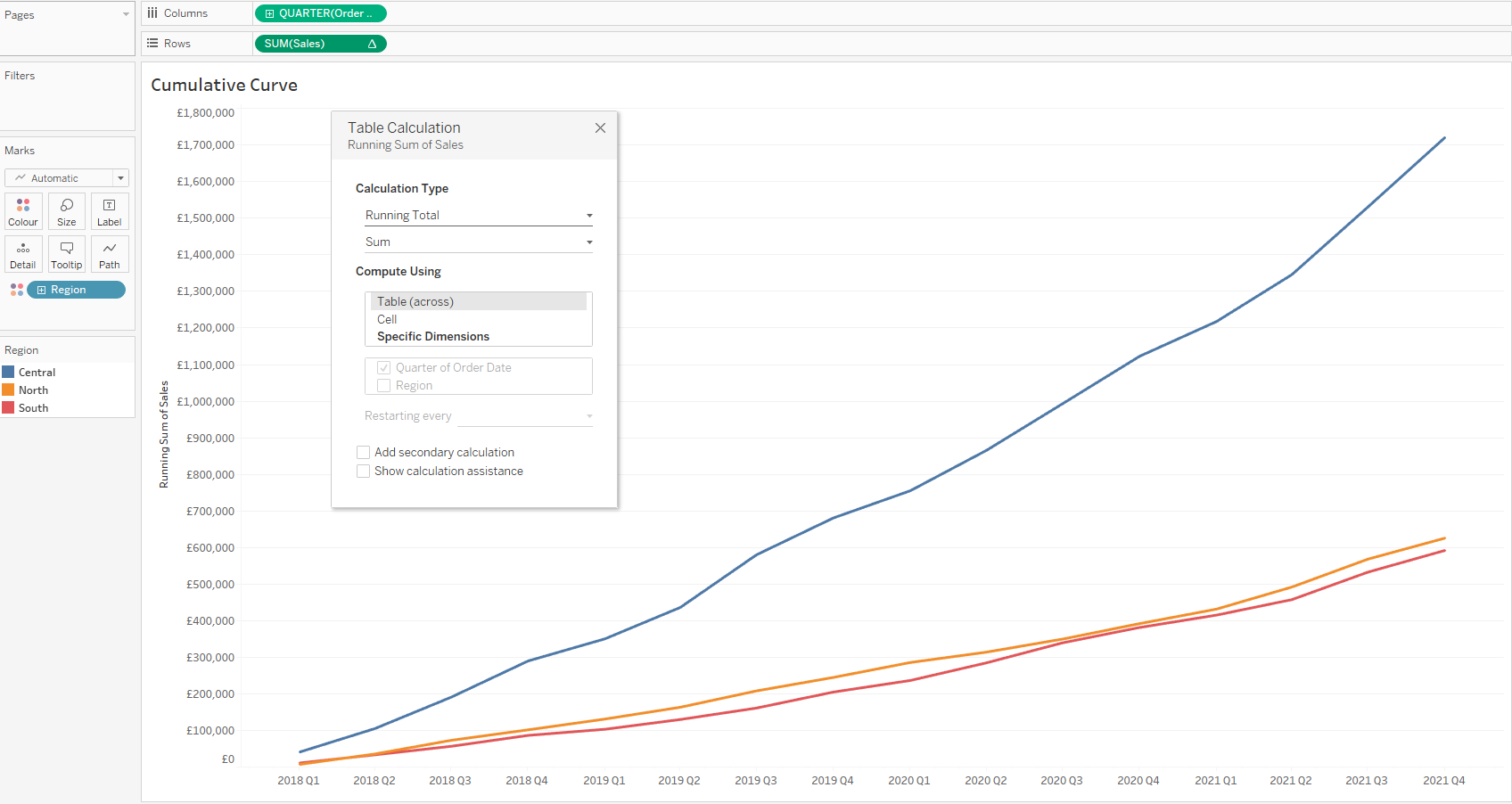Select the Detail marks card
Viewport: 1512px width, 804px height.
click(23, 254)
